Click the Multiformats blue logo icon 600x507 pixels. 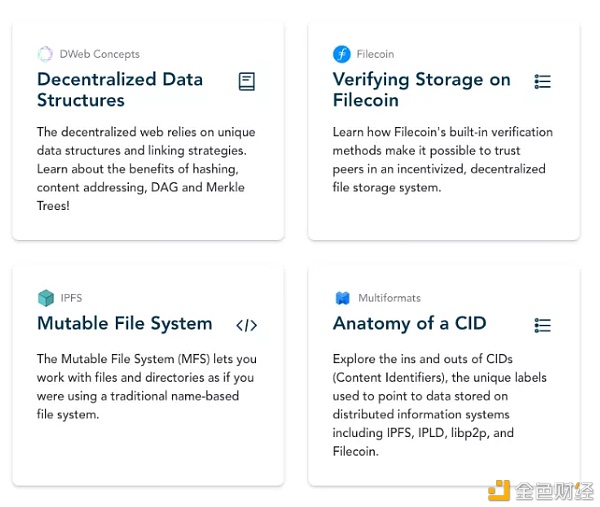coord(342,298)
